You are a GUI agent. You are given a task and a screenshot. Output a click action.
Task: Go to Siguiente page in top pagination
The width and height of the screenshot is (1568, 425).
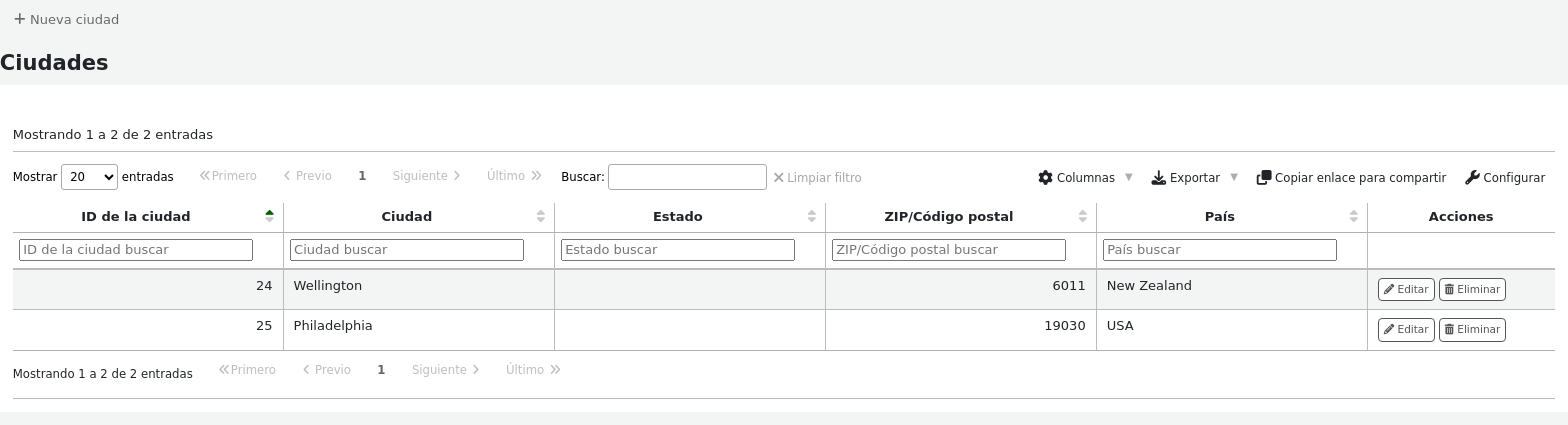point(426,176)
